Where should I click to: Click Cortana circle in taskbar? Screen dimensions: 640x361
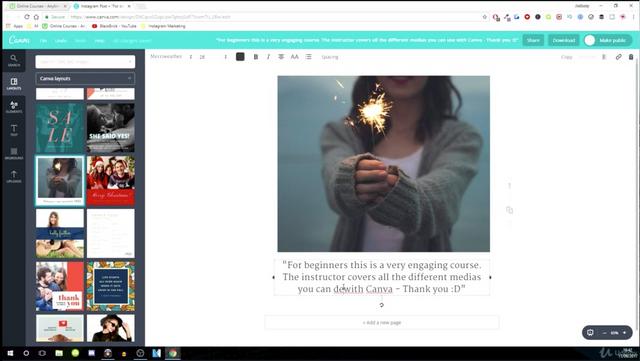point(26,353)
